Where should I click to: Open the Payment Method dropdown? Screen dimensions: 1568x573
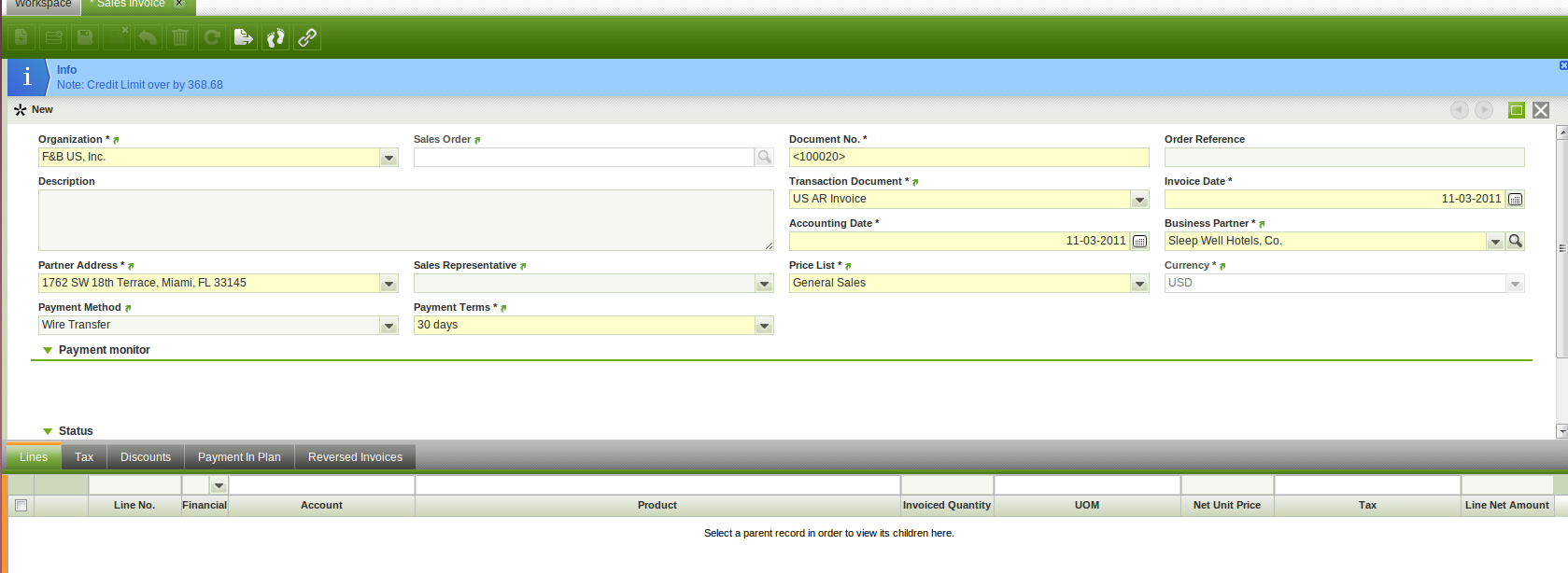pos(389,326)
